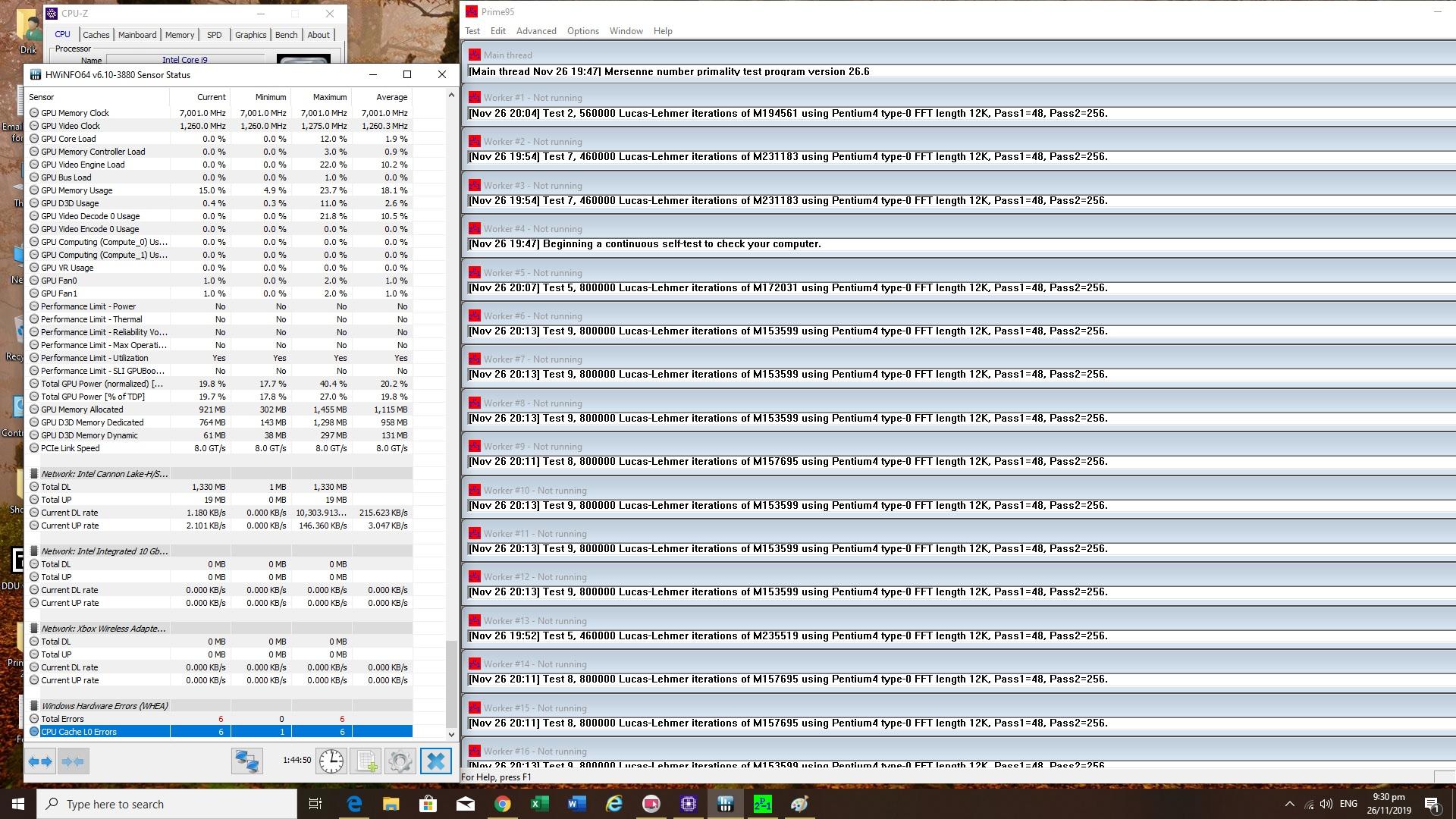Click the CPU Cache L0 Errors sensor icon
The height and width of the screenshot is (819, 1456).
pos(34,732)
